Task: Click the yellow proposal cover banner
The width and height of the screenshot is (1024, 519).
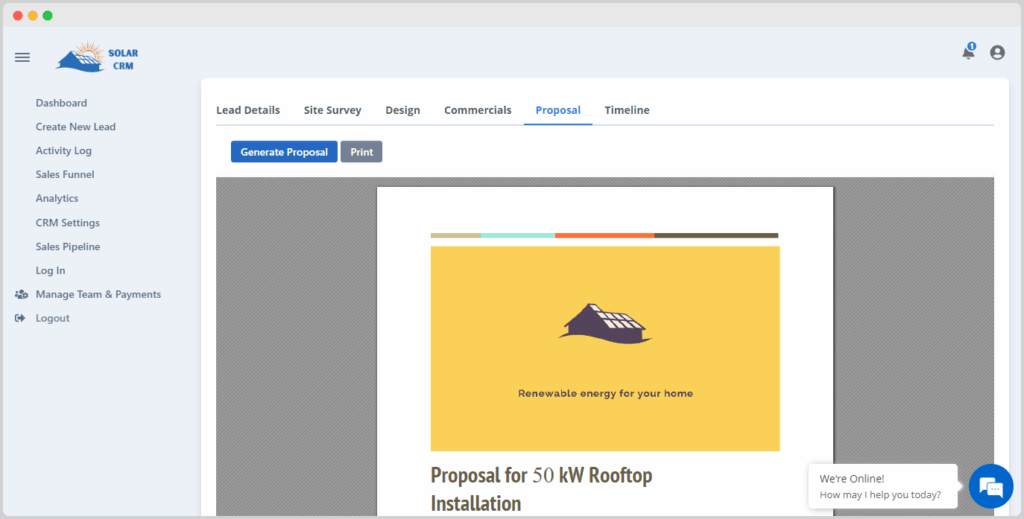Action: 605,349
